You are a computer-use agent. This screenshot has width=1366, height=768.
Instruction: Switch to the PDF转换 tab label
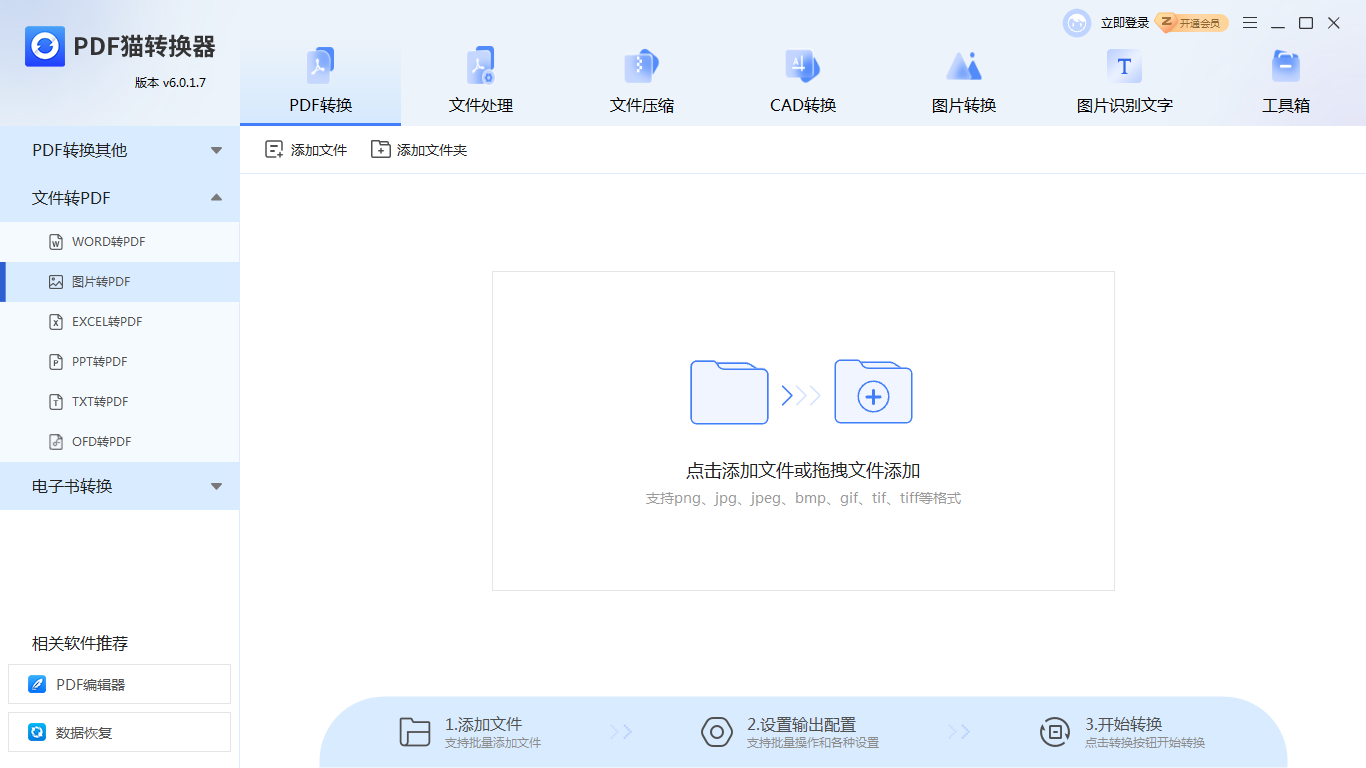pos(321,105)
